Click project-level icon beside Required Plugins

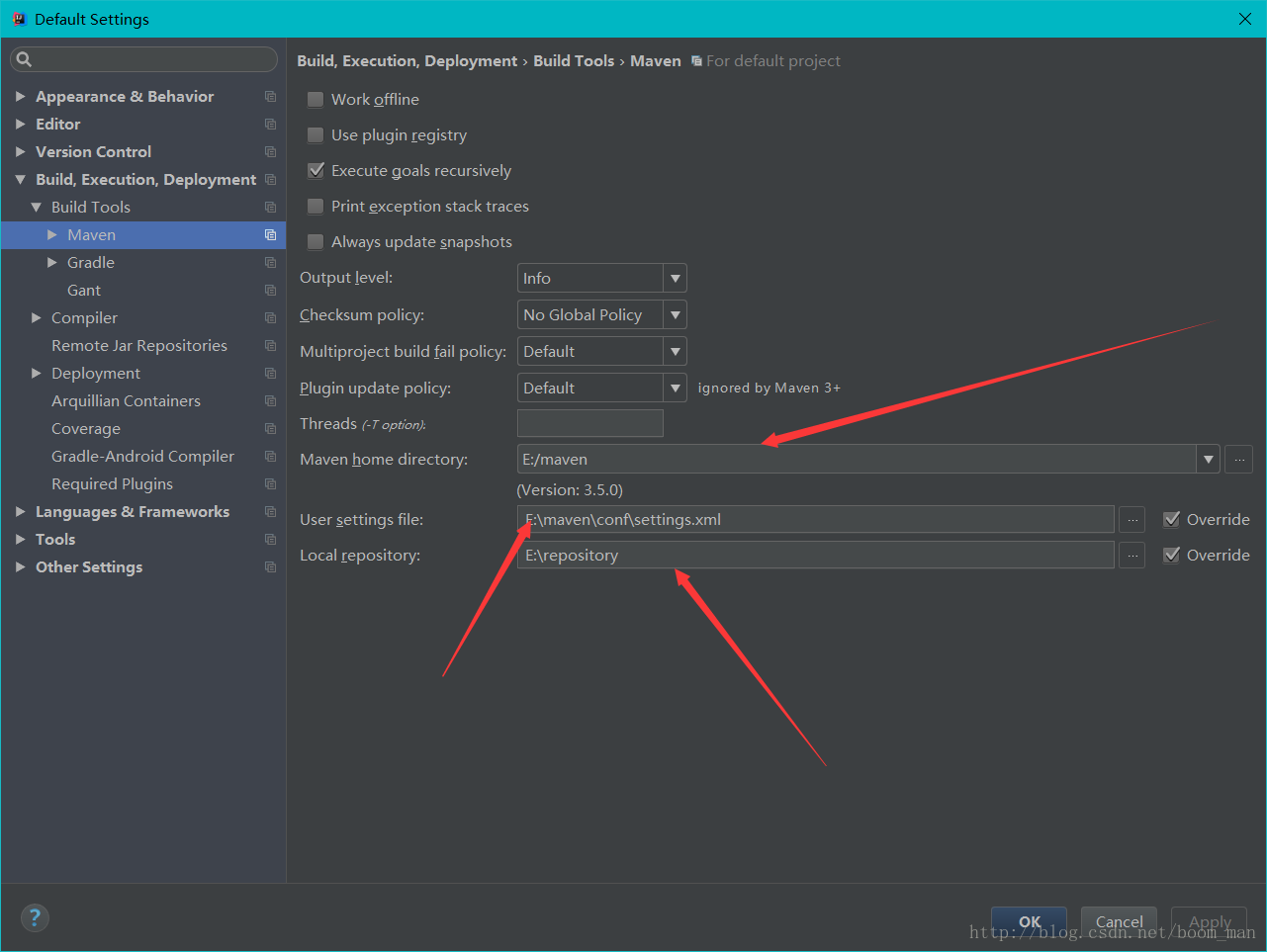pyautogui.click(x=270, y=484)
